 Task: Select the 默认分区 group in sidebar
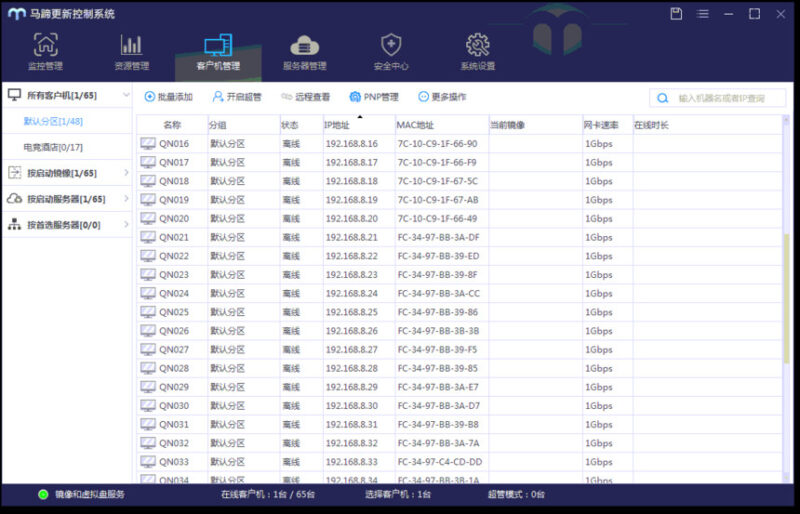[53, 121]
